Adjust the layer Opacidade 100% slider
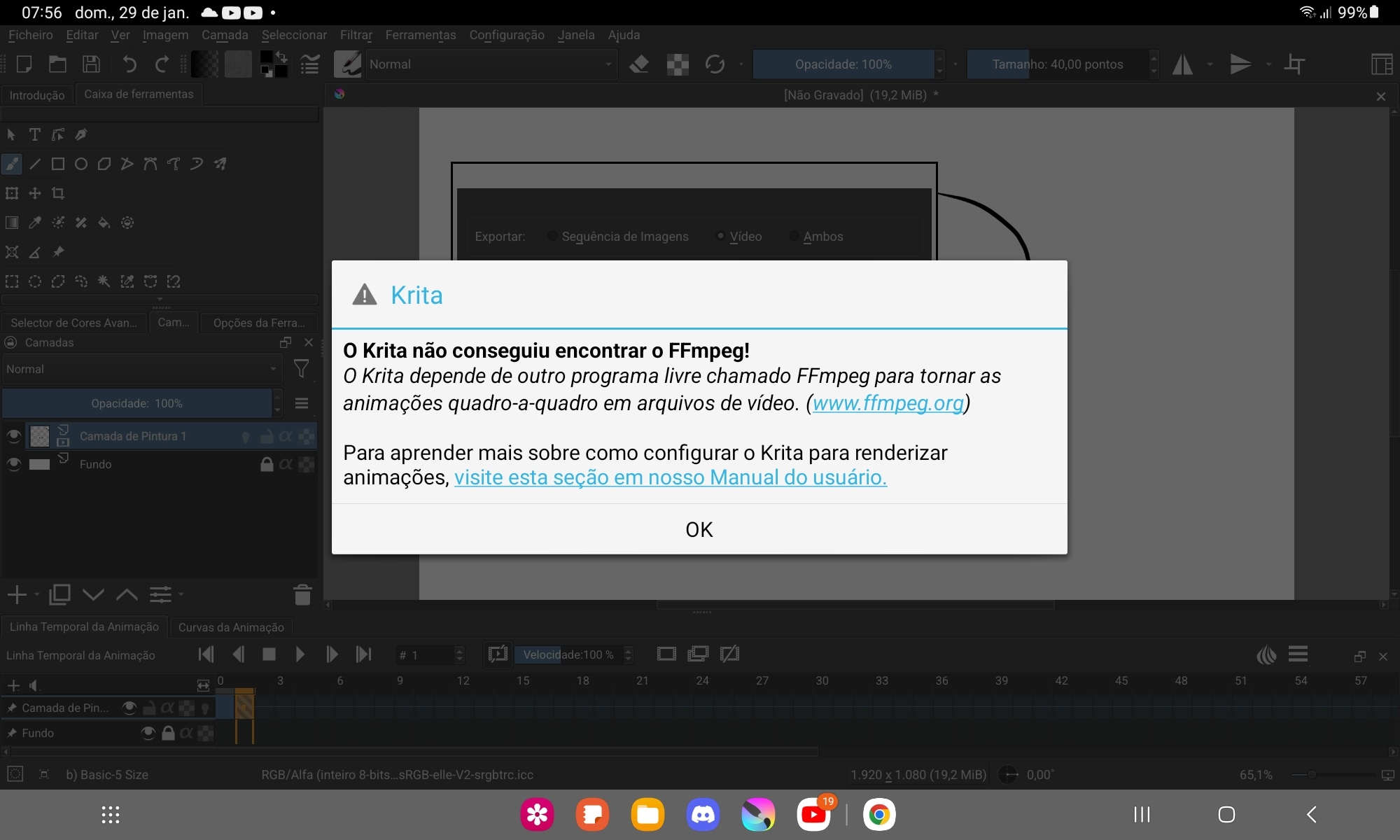This screenshot has width=1400, height=840. 136,403
